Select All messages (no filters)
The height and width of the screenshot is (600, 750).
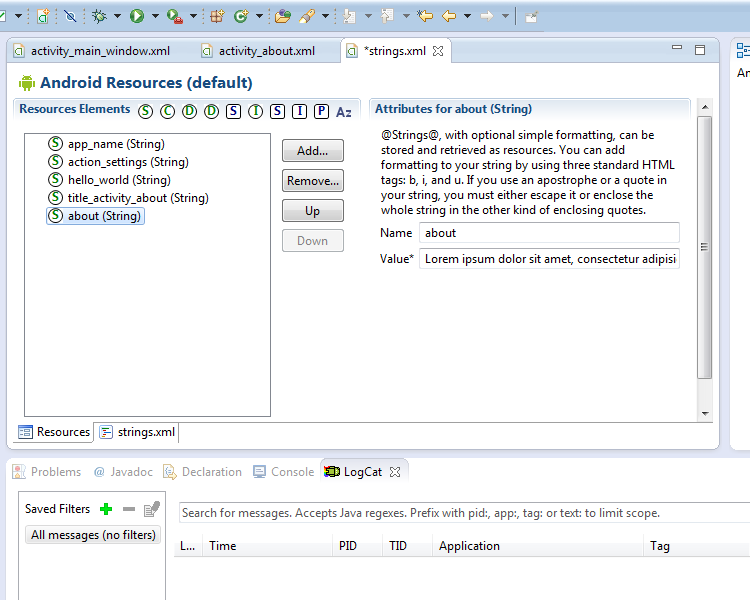[93, 534]
